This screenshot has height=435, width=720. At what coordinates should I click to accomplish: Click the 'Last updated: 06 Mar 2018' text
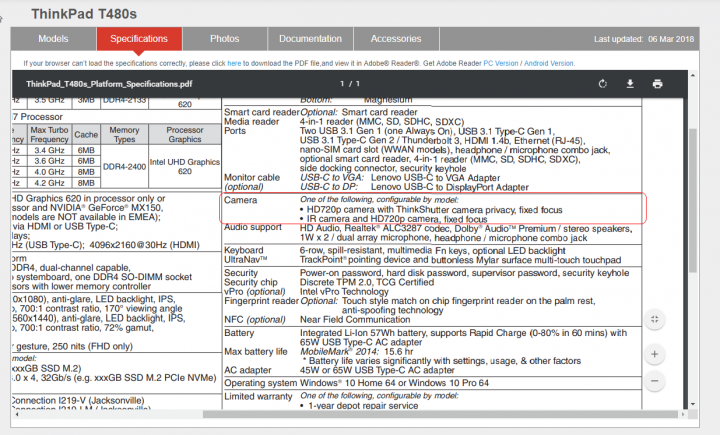coord(644,39)
